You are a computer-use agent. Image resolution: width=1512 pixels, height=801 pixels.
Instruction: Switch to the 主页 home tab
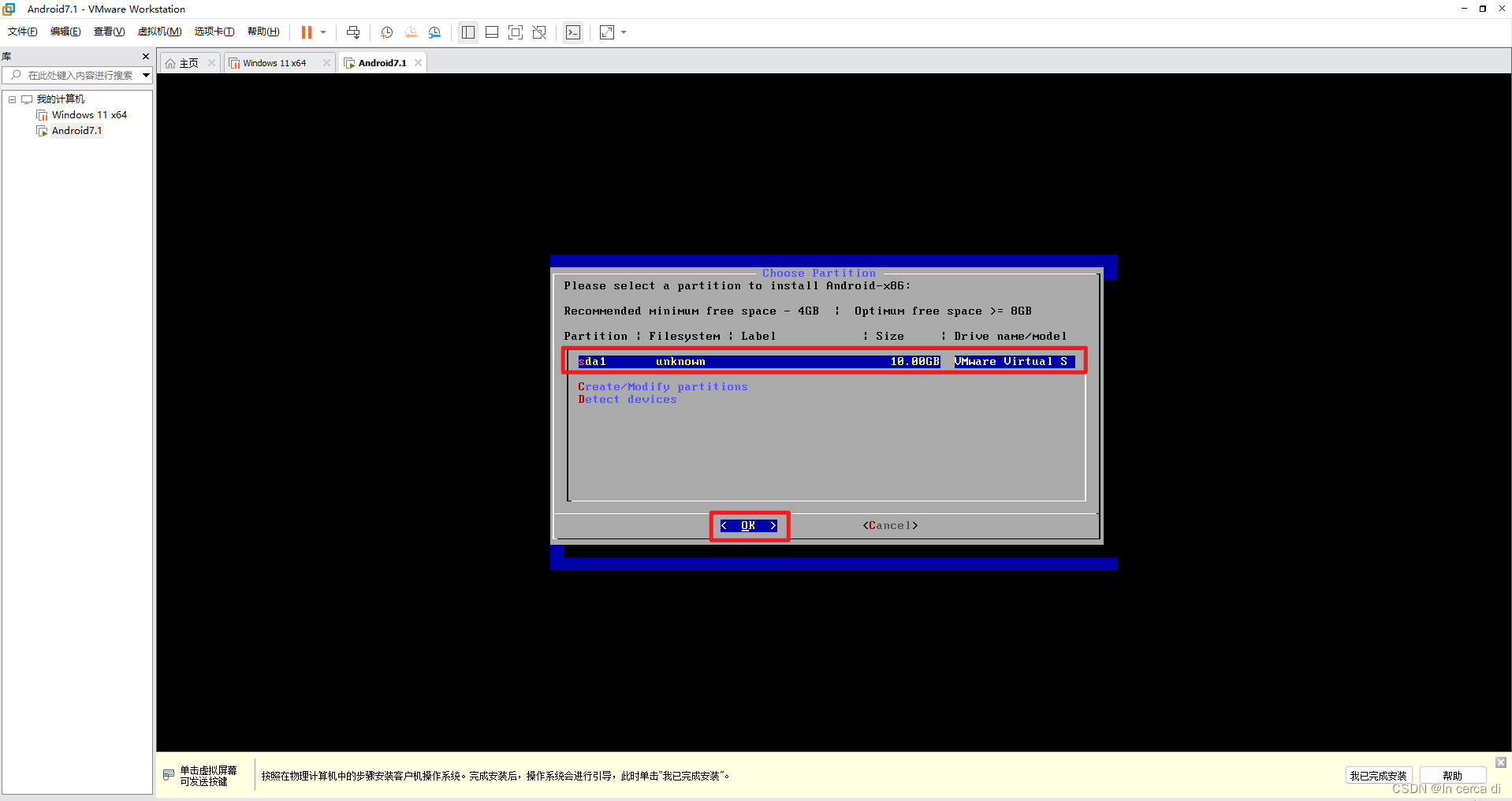point(188,63)
